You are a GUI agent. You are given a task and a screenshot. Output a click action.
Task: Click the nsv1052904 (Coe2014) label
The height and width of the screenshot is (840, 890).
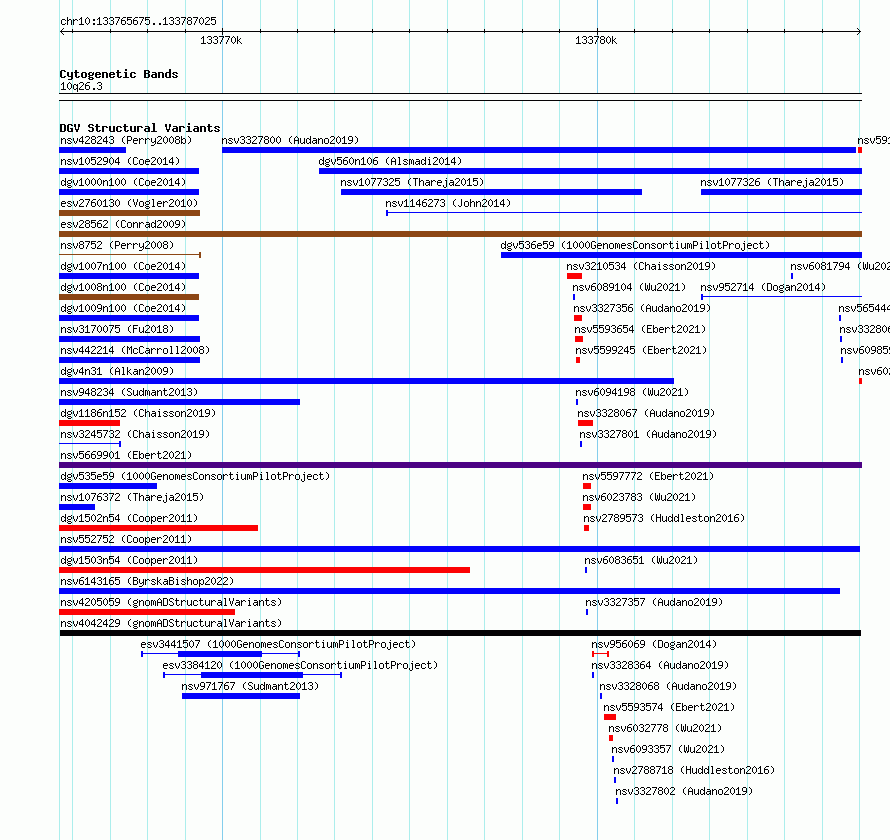tap(120, 161)
